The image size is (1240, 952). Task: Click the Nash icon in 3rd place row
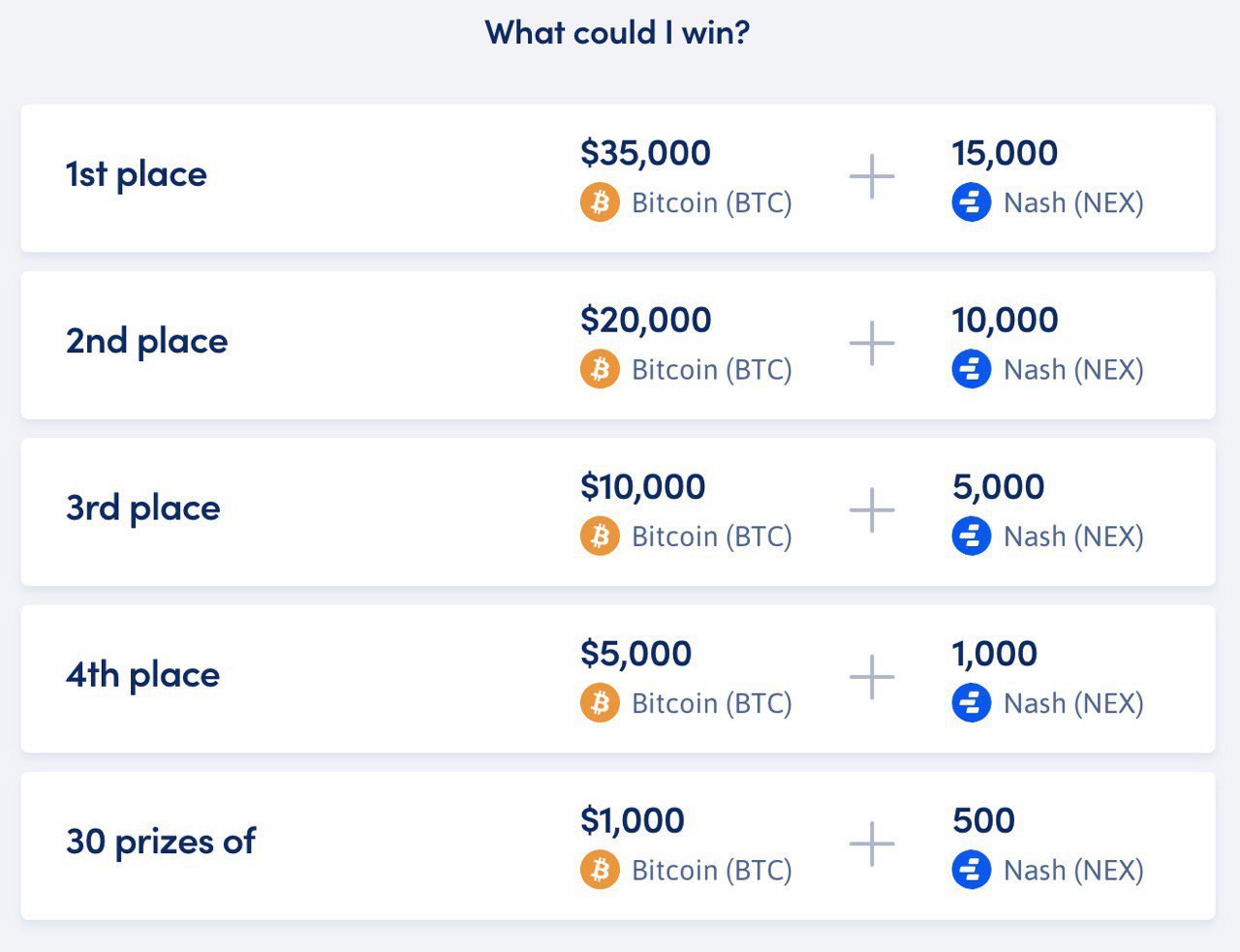[971, 536]
